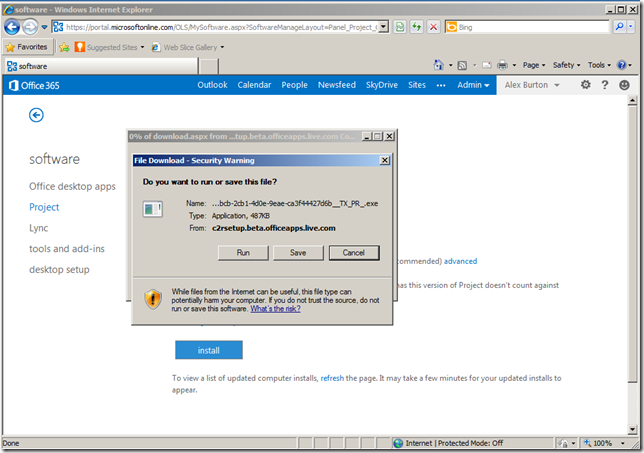The width and height of the screenshot is (644, 453).
Task: Select the software browser tab
Action: (x=101, y=66)
